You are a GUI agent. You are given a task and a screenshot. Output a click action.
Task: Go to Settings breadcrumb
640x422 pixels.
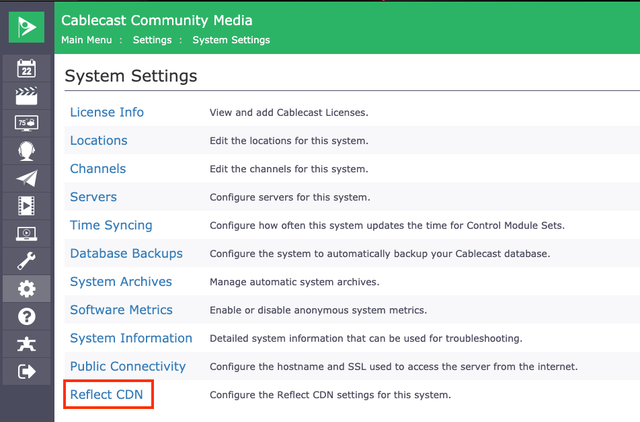(152, 40)
